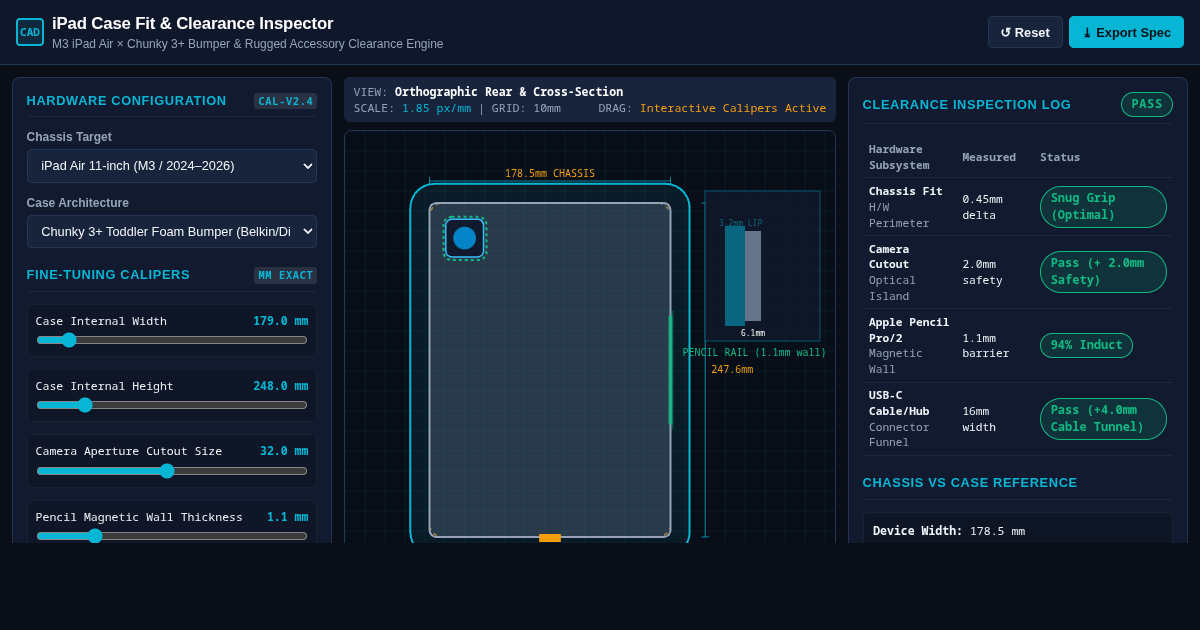The height and width of the screenshot is (630, 1200).
Task: Click the 6.1mm thickness label
Action: 753,333
